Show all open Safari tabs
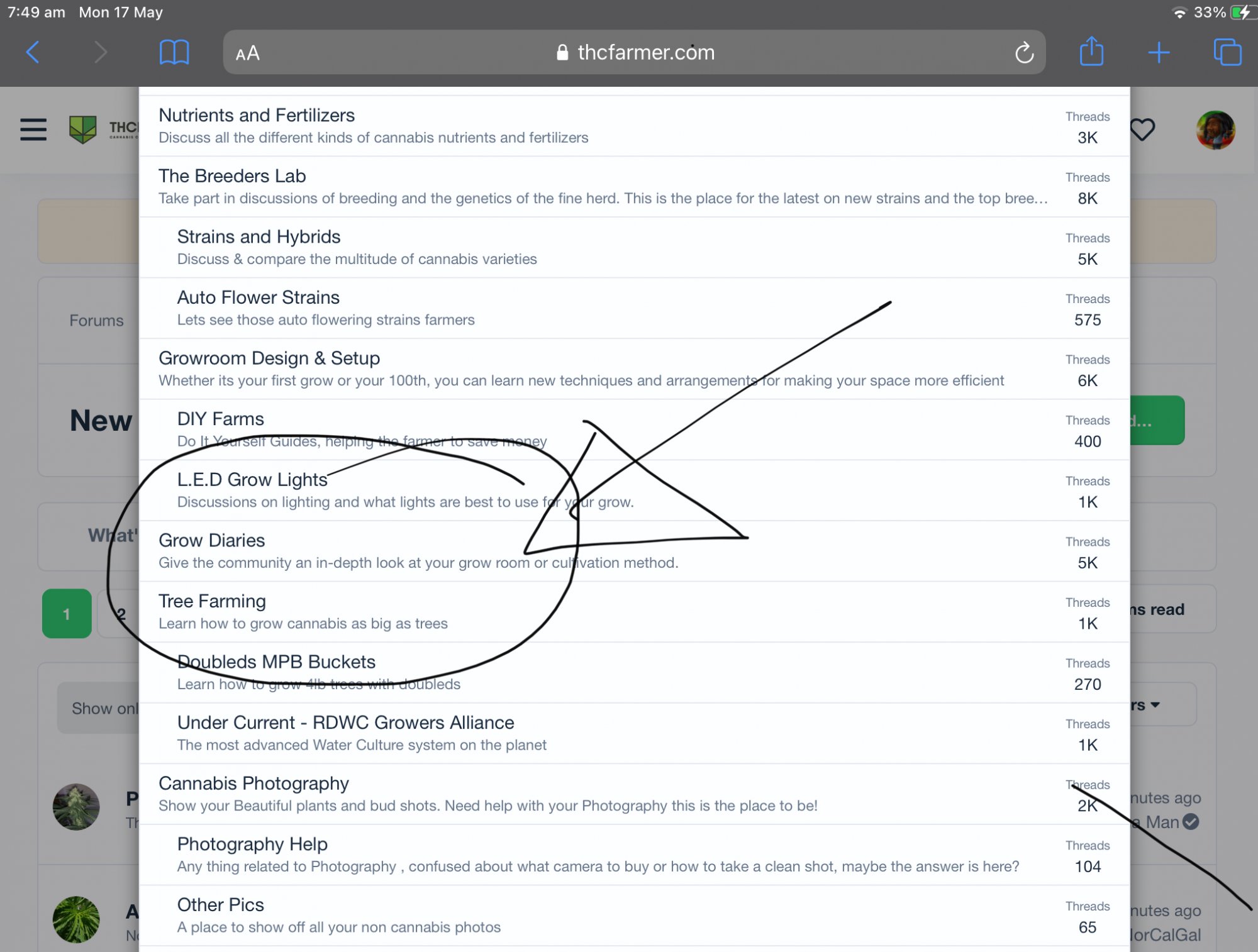The width and height of the screenshot is (1258, 952). (1228, 52)
